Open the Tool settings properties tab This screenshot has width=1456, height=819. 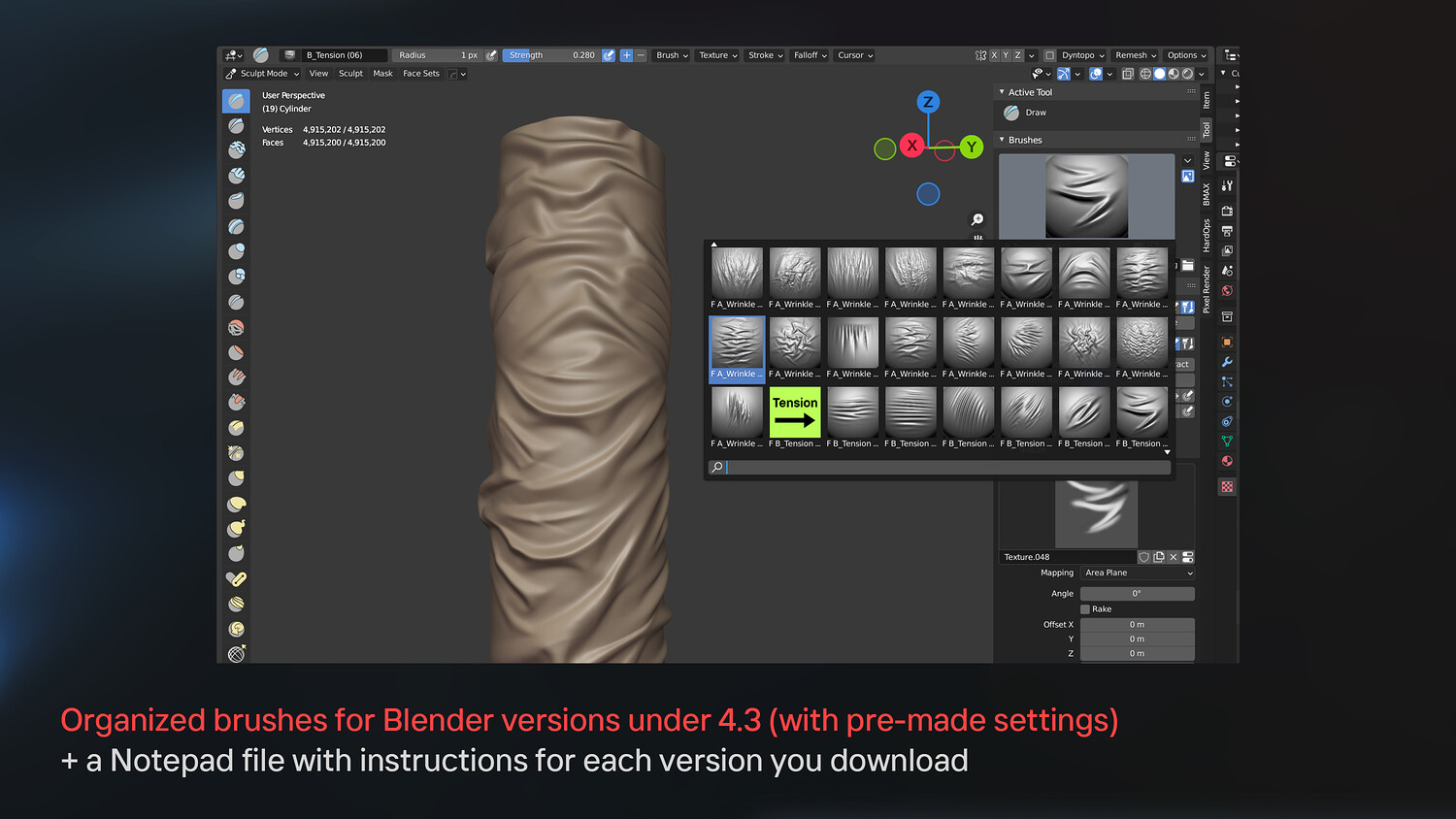[1227, 185]
